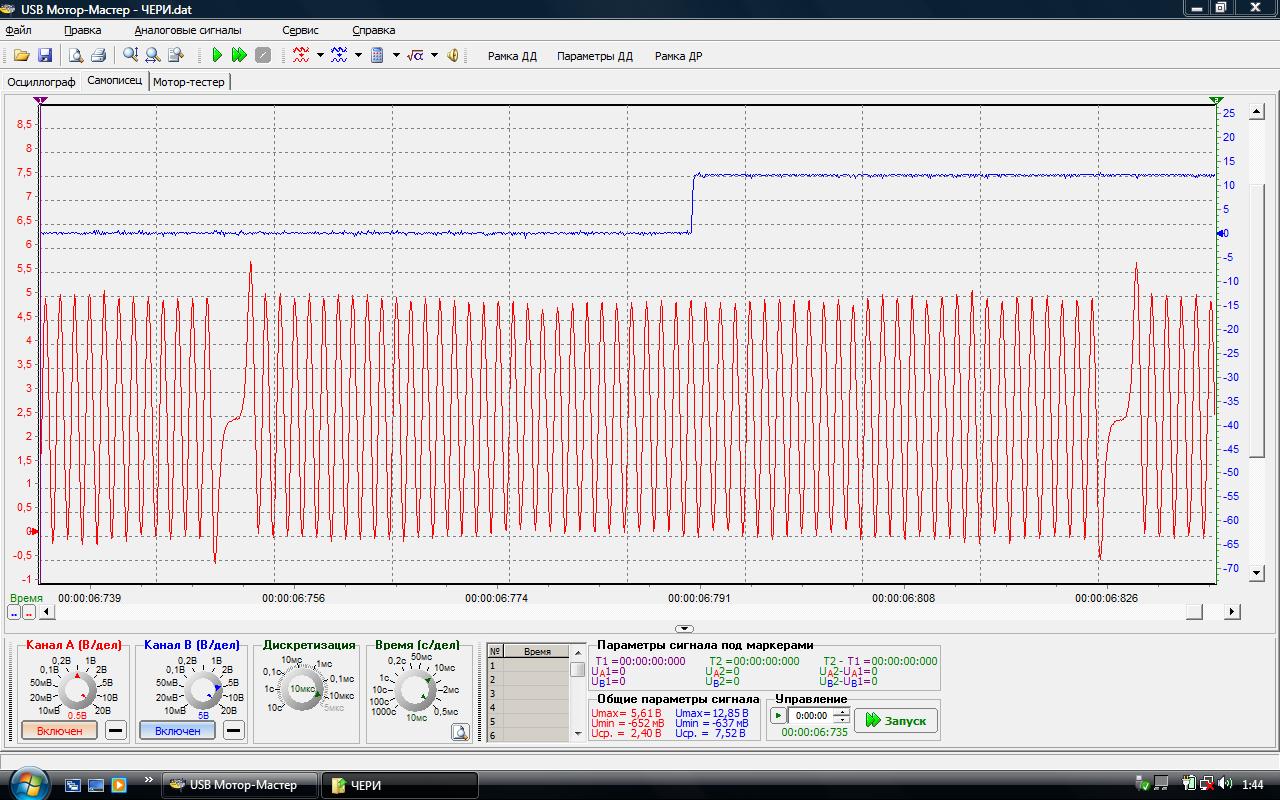Click the Время time-per-division knob
This screenshot has width=1280, height=800.
point(413,690)
